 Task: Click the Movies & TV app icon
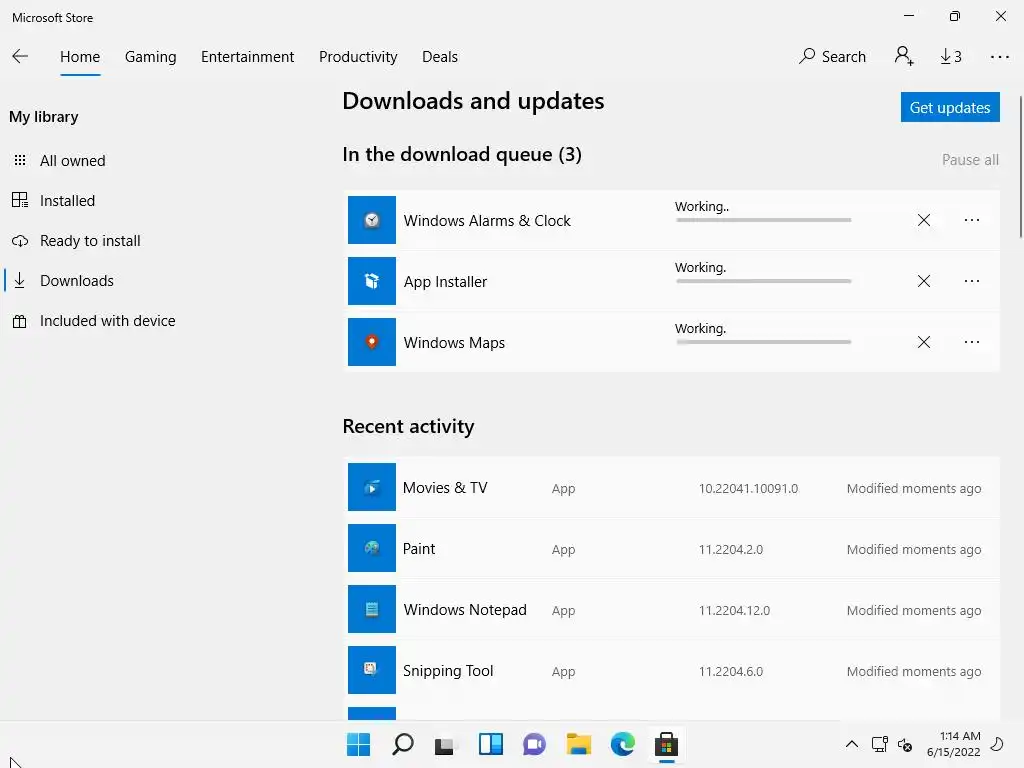(x=372, y=487)
